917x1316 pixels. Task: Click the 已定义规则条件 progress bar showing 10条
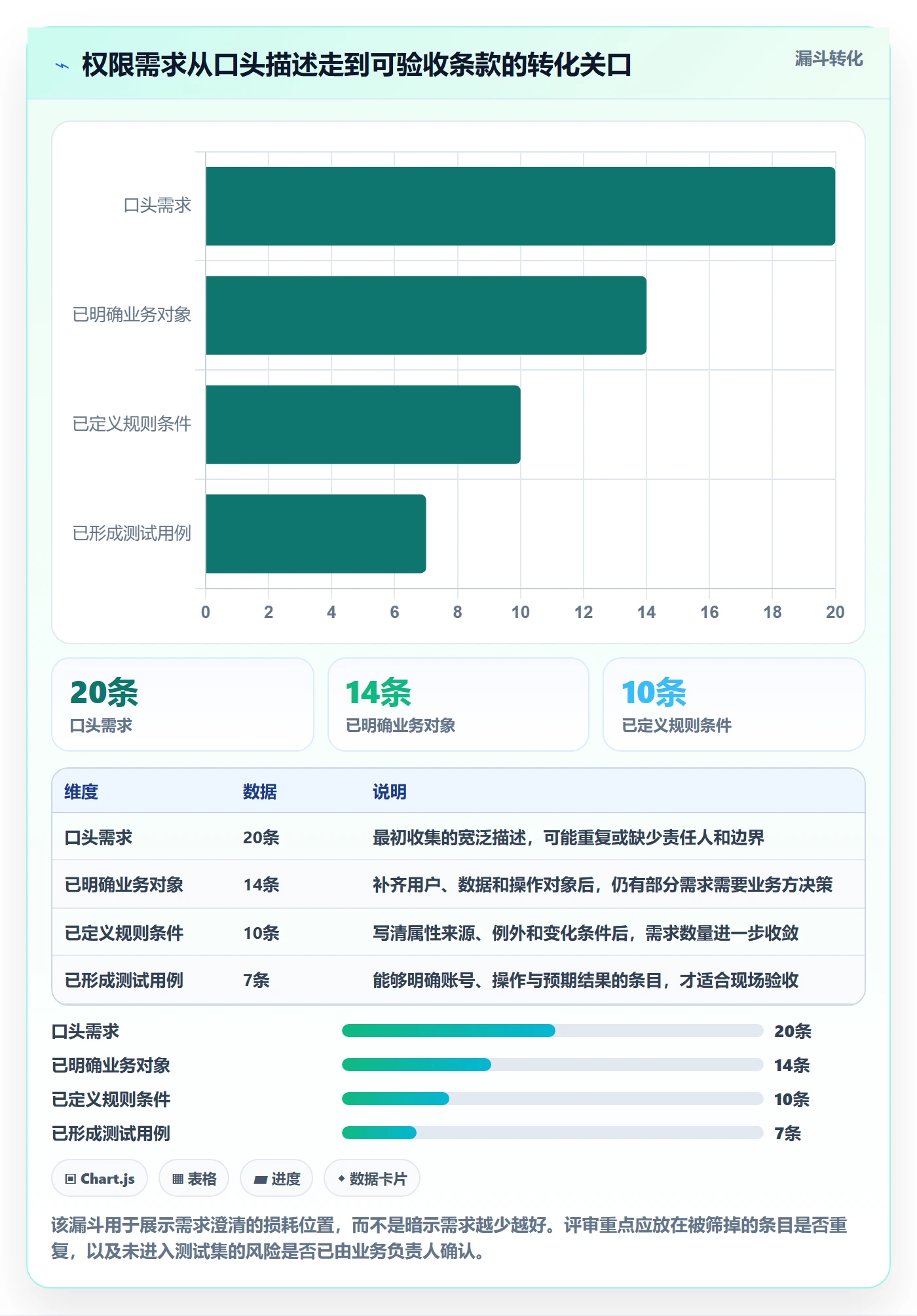pos(553,1099)
